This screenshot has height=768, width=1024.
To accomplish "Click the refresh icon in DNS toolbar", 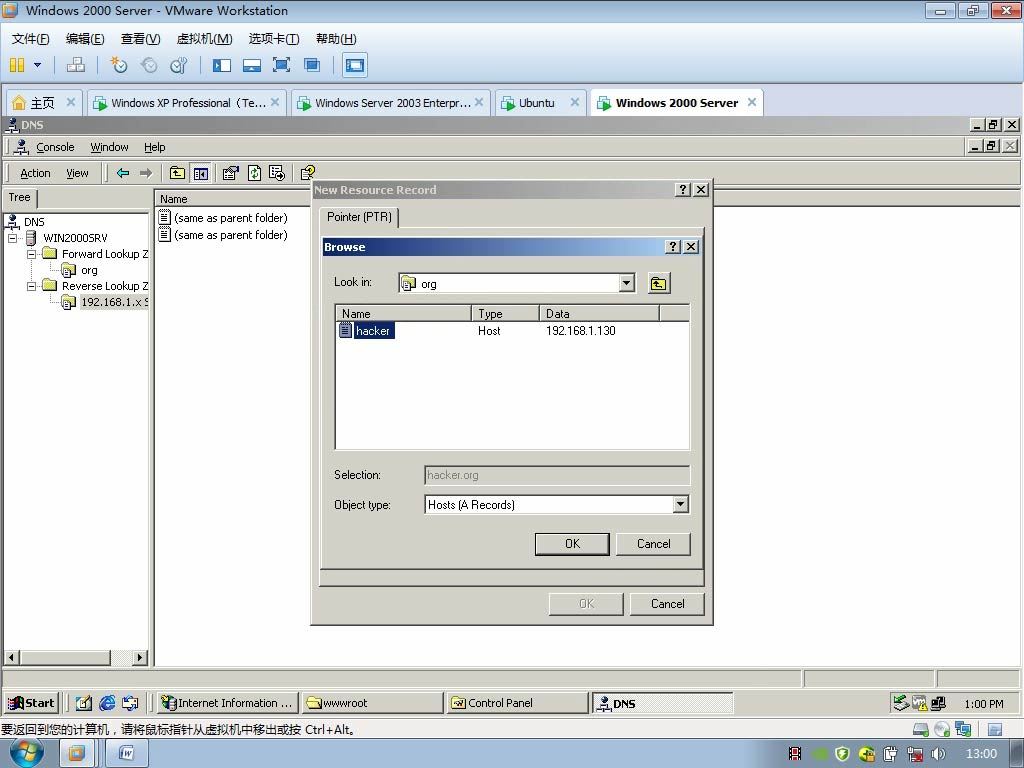I will tap(254, 173).
